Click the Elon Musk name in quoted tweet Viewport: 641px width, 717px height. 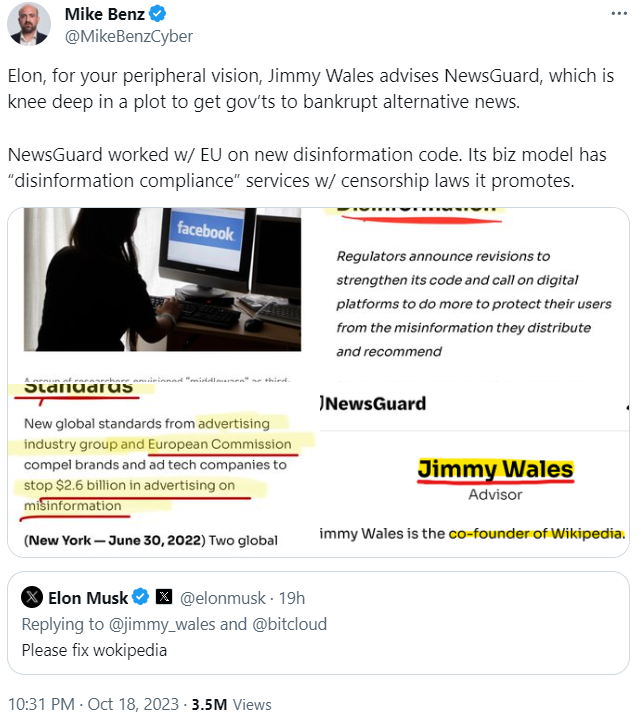tap(88, 598)
